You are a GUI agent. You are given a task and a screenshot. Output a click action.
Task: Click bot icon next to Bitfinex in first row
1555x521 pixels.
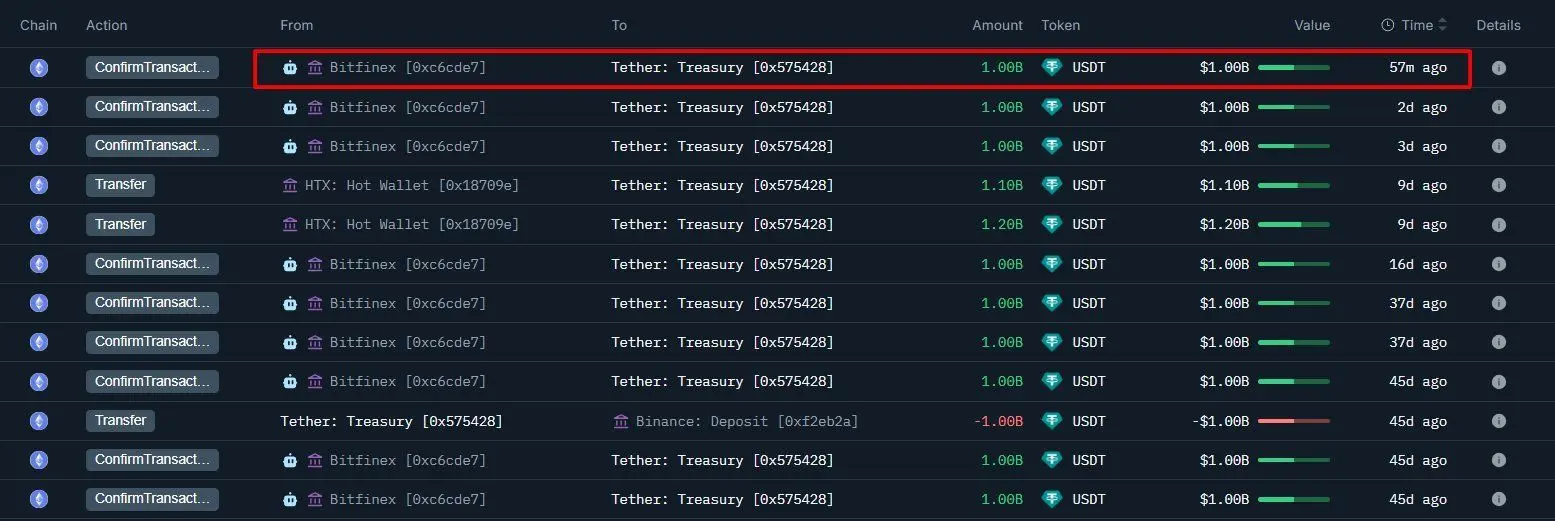click(x=290, y=68)
